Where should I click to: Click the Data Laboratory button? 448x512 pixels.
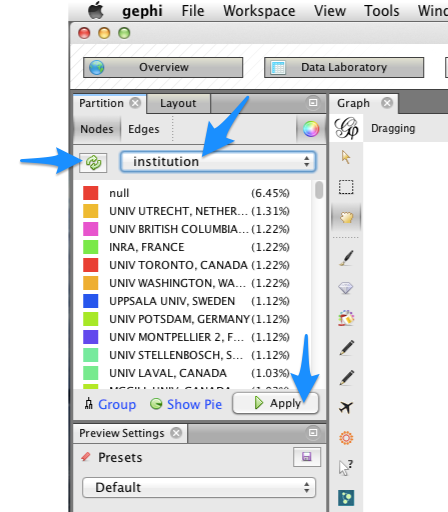(344, 67)
